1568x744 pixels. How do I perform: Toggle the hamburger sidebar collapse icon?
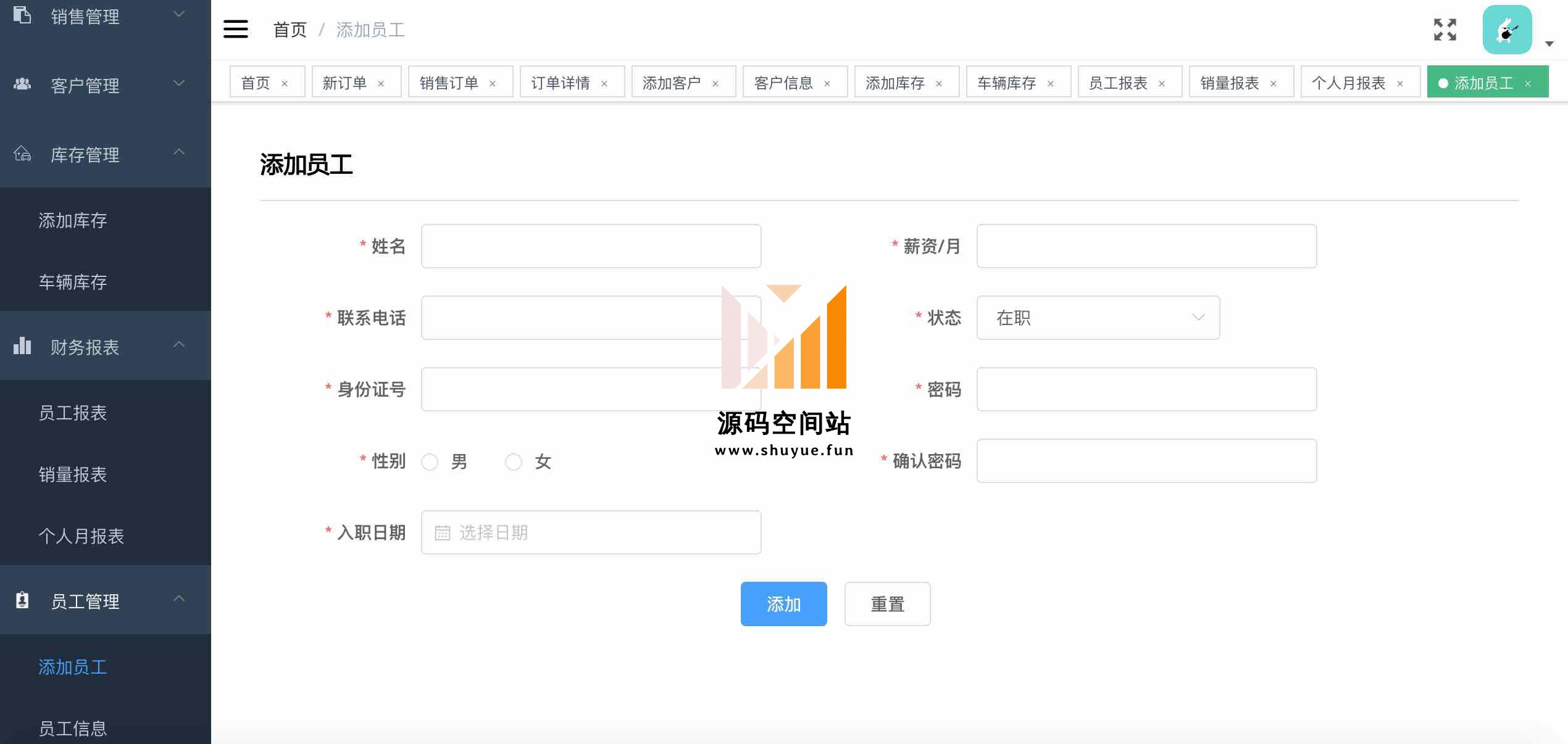click(235, 29)
